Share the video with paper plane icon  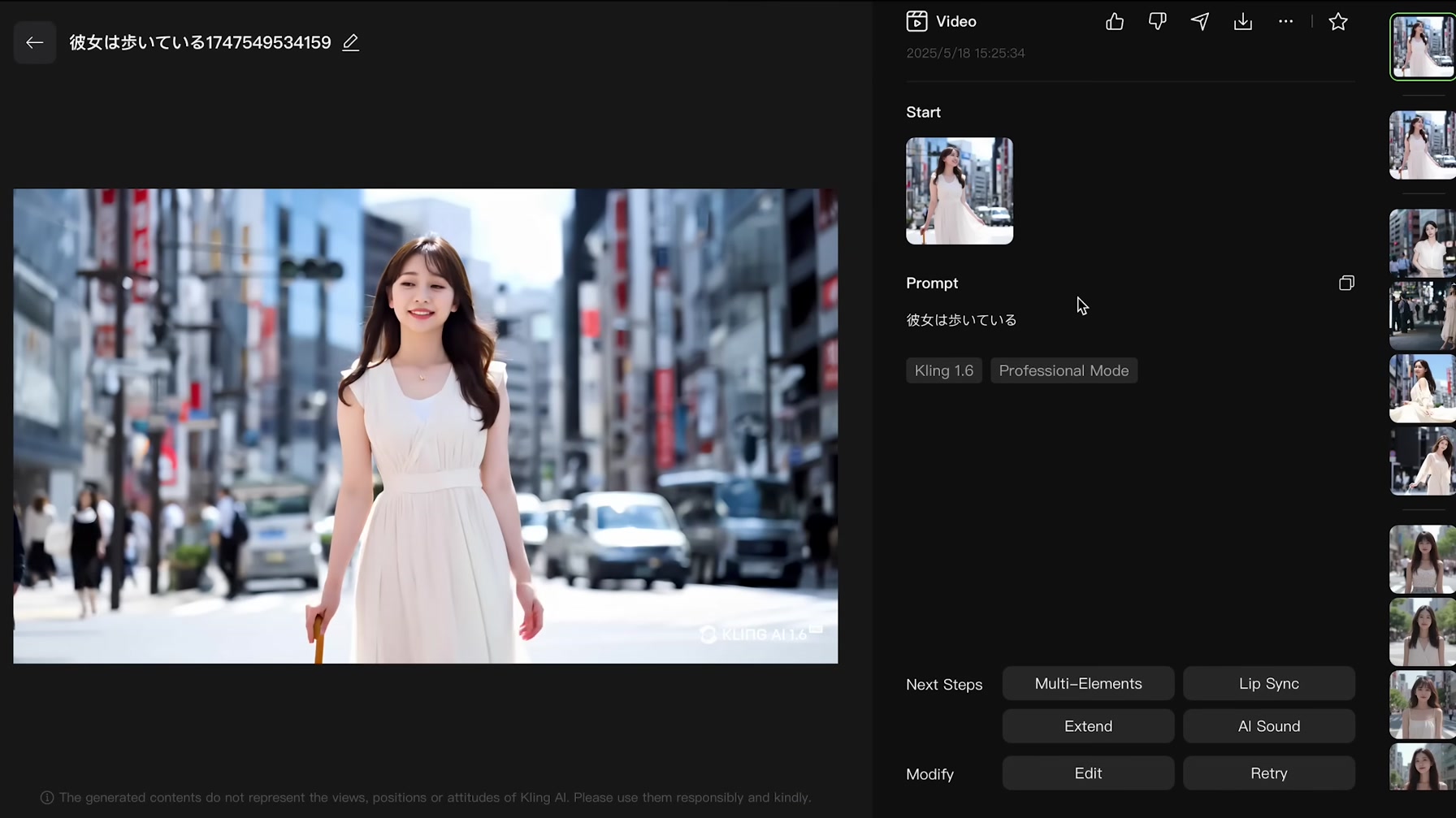click(x=1200, y=22)
